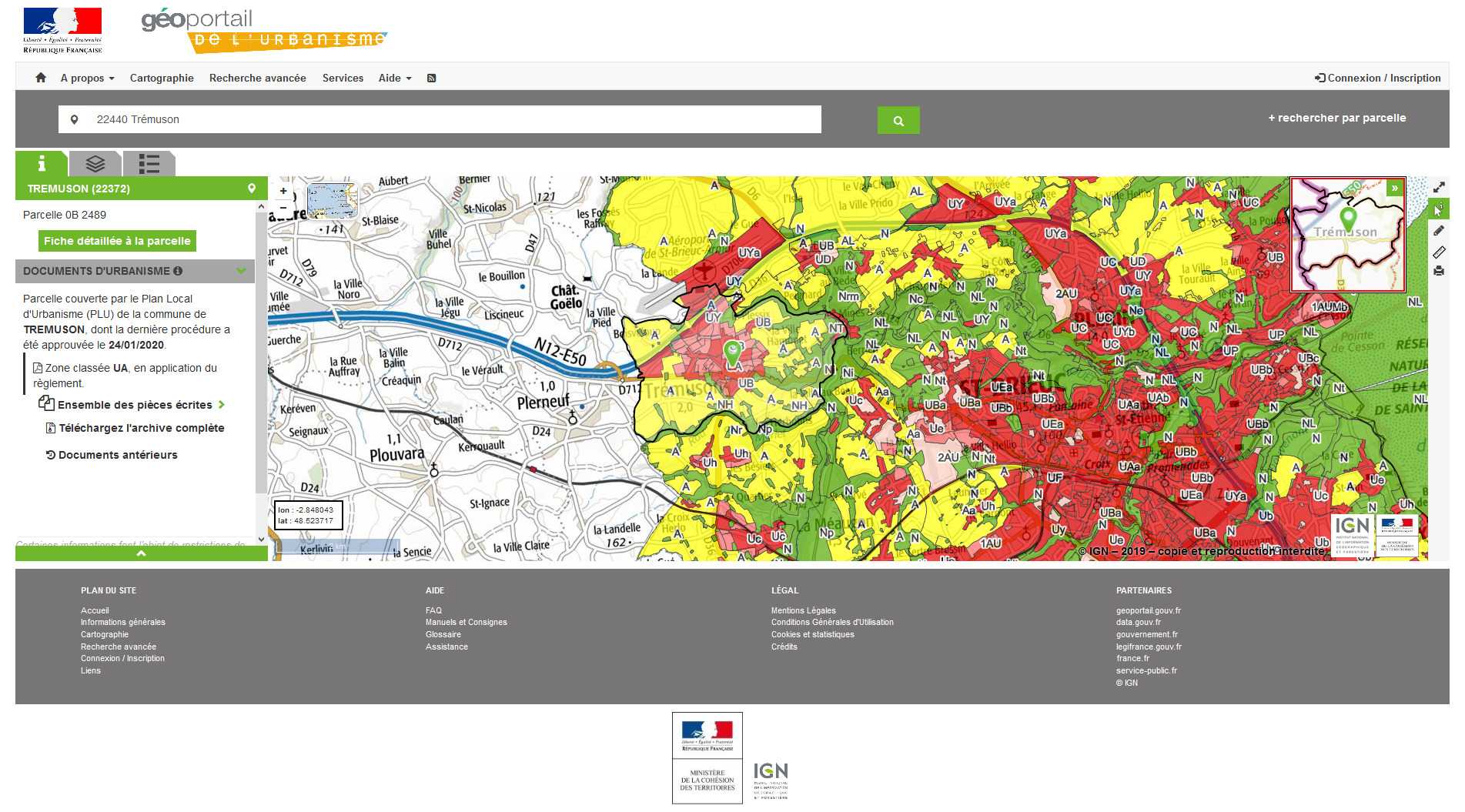This screenshot has width=1465, height=812.
Task: Open data.gouv.fr partner link
Action: [x=1138, y=622]
